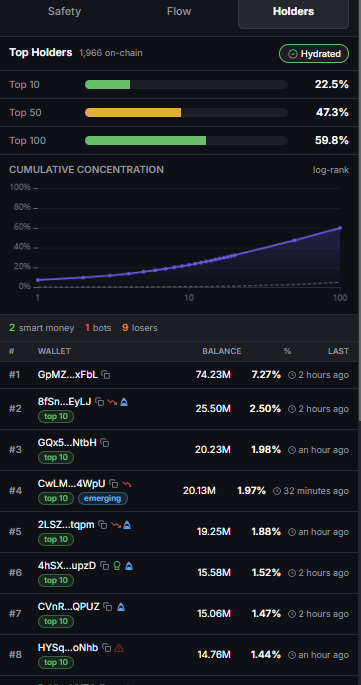
Task: Open wallet GQx5...NtbH
Action: click(x=67, y=443)
